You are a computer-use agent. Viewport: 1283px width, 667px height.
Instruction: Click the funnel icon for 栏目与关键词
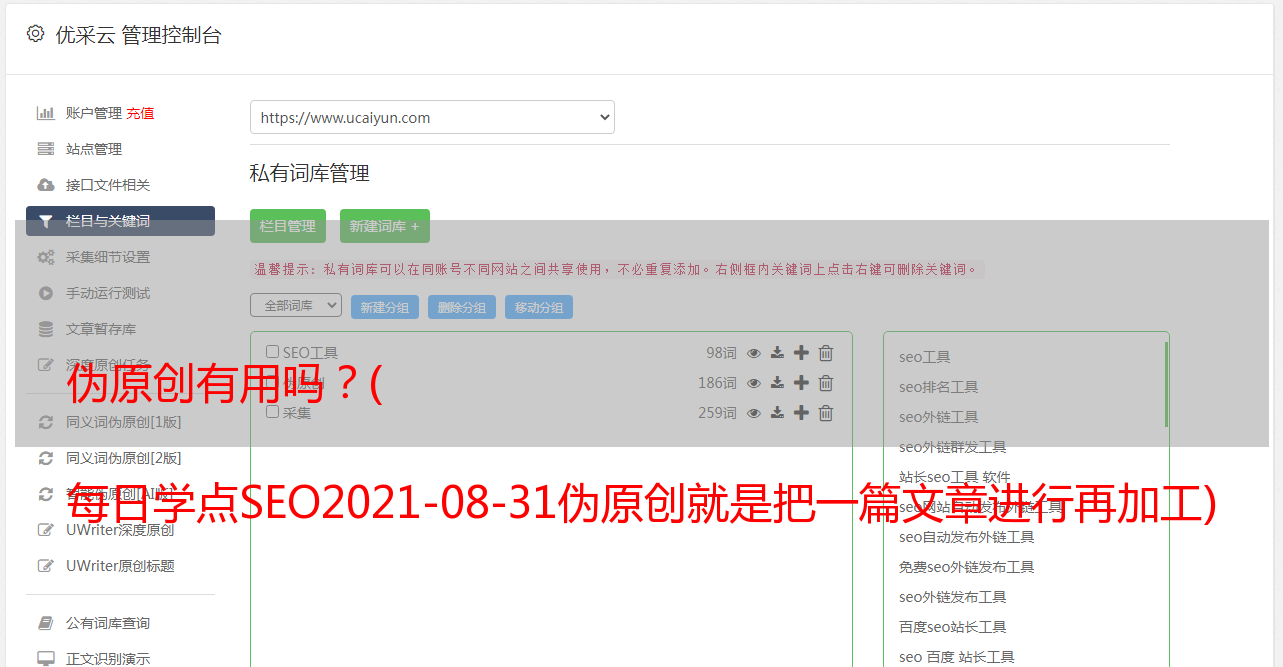pyautogui.click(x=45, y=221)
